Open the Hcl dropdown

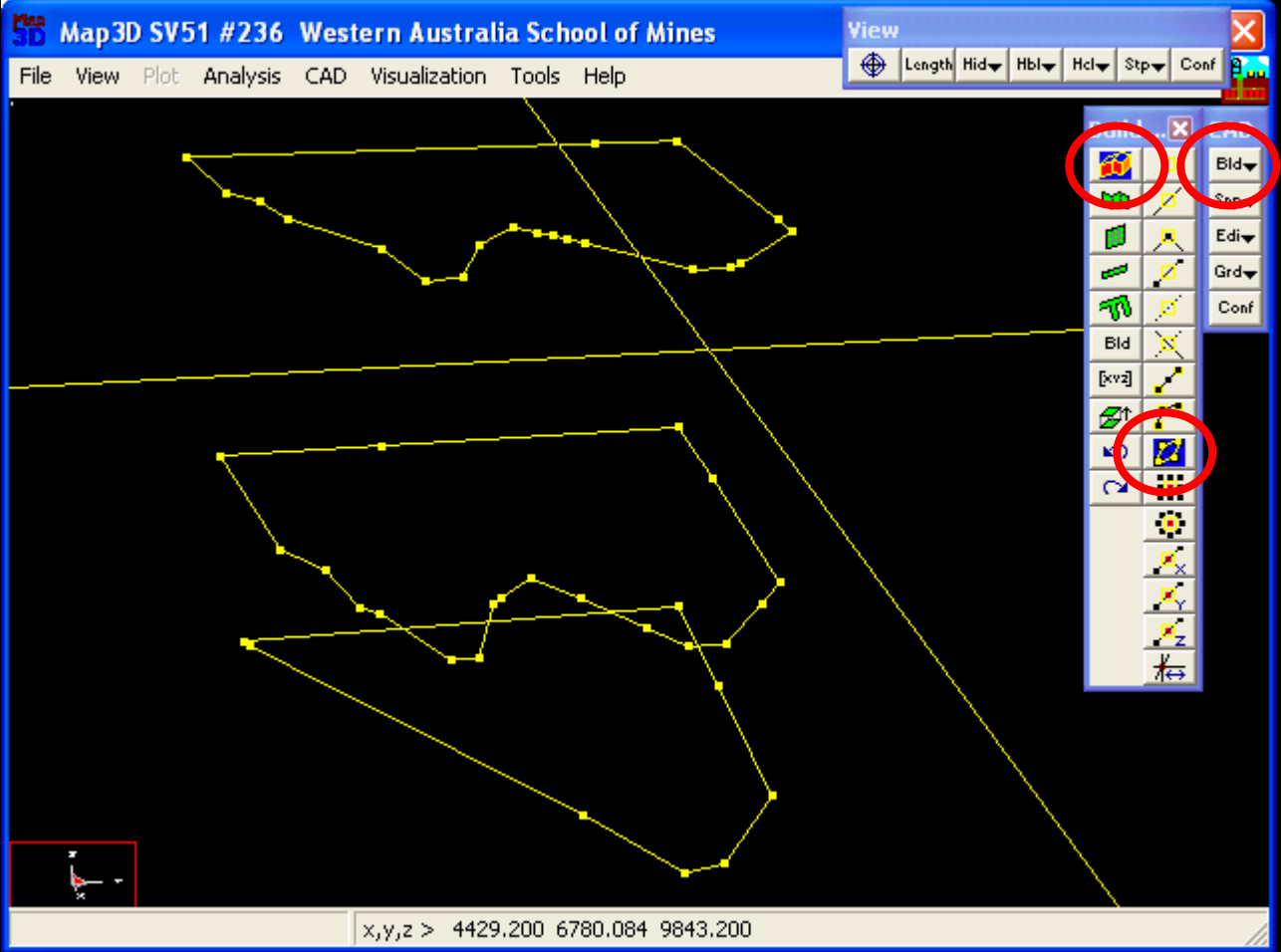pos(1090,65)
